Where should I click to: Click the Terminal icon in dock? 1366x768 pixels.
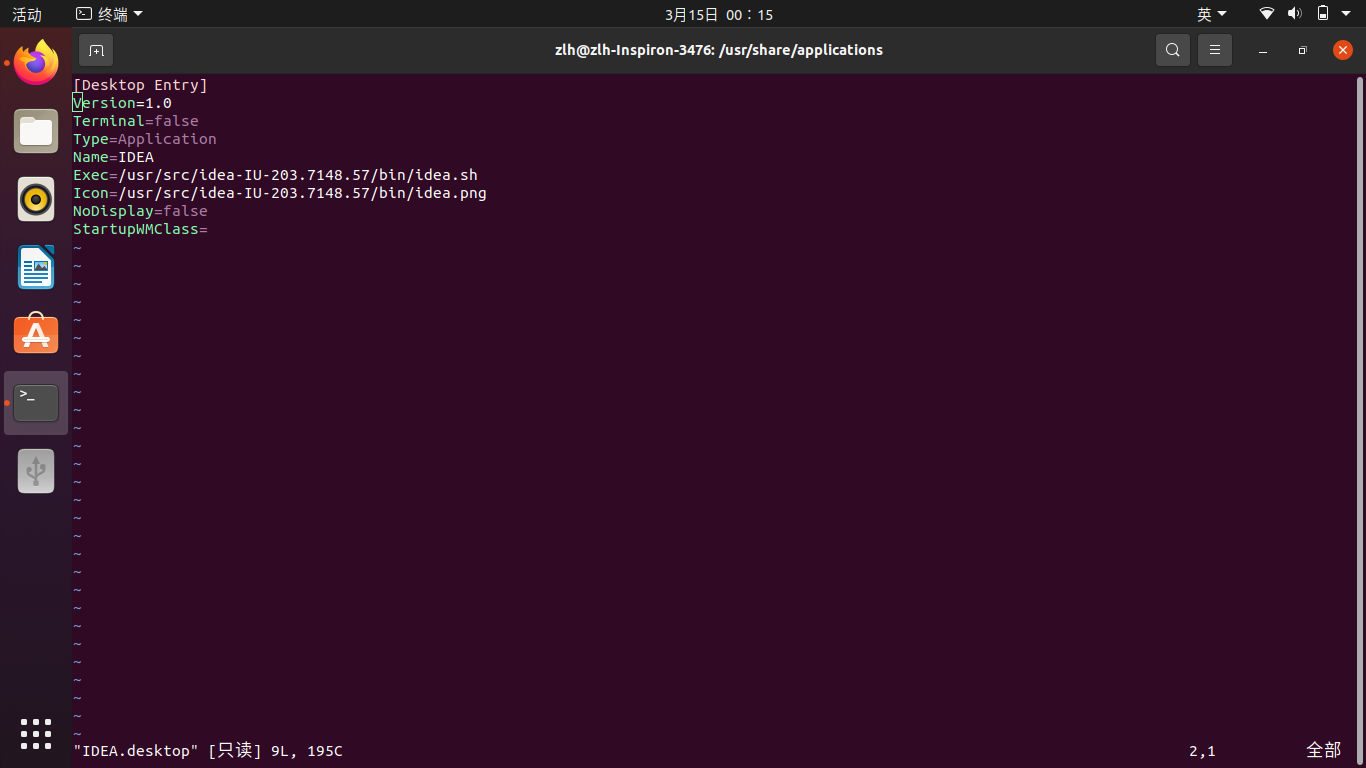(x=36, y=403)
